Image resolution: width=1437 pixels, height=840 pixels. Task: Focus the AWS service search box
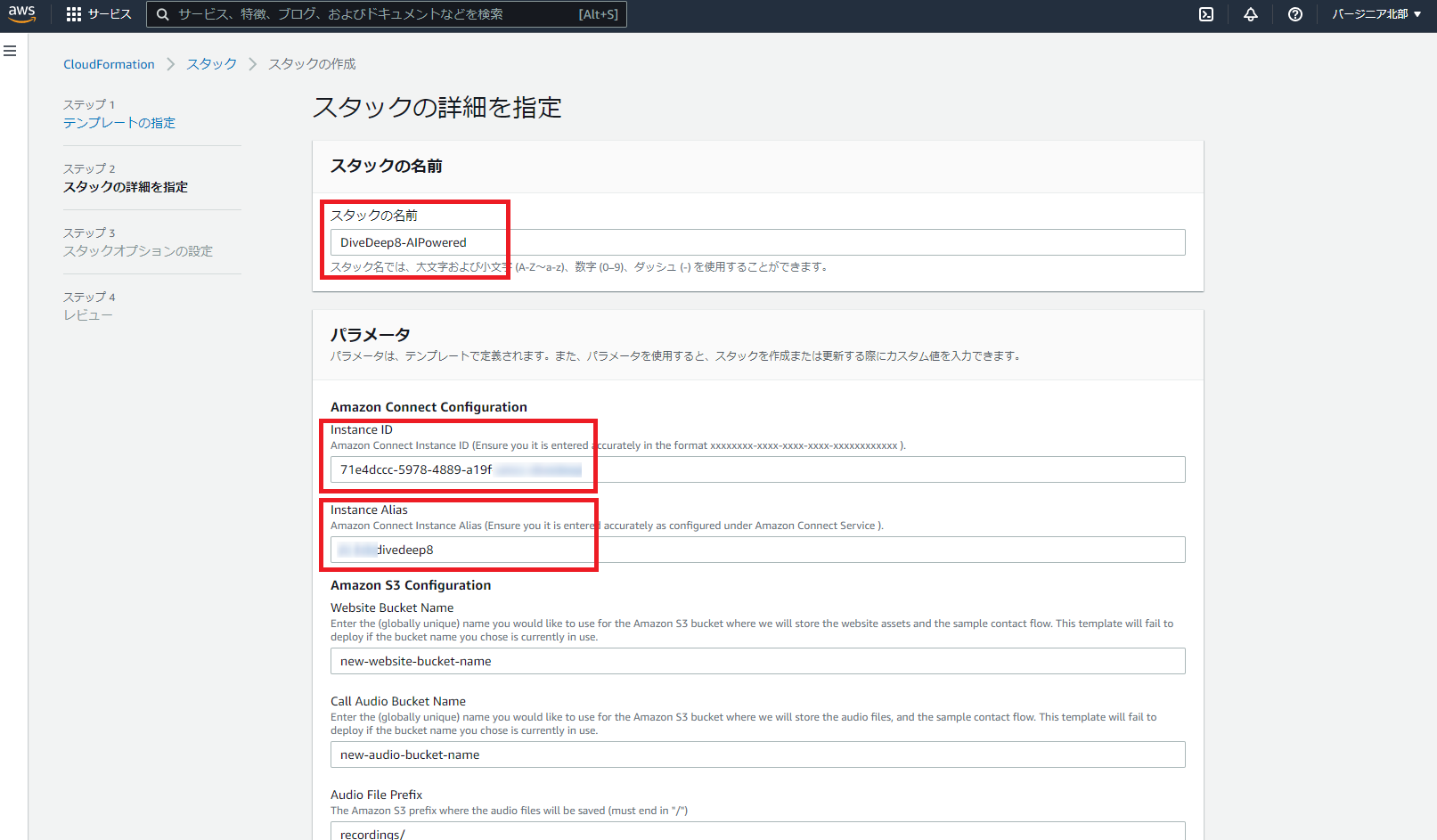(387, 14)
